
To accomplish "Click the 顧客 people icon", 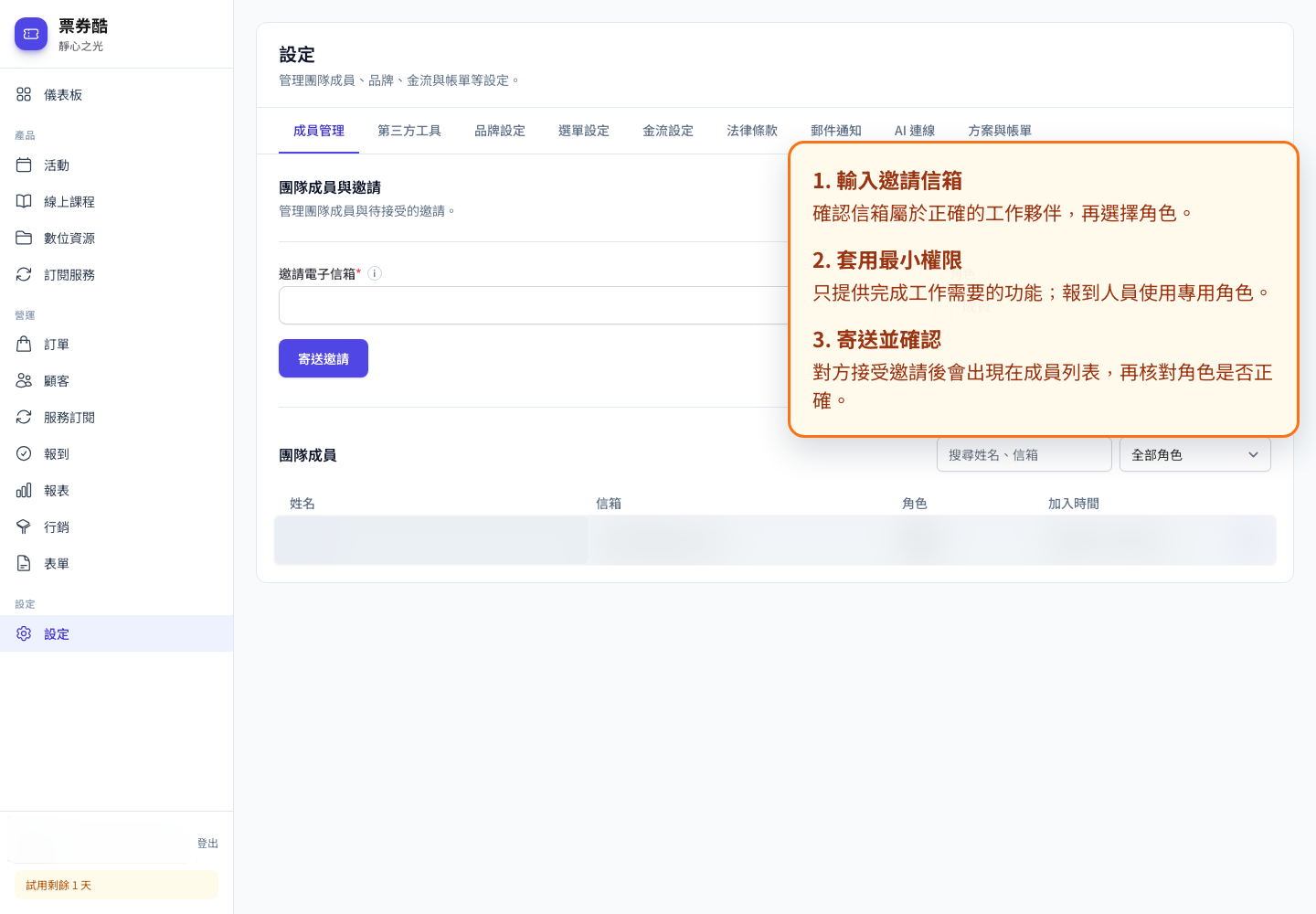I will pos(24,380).
